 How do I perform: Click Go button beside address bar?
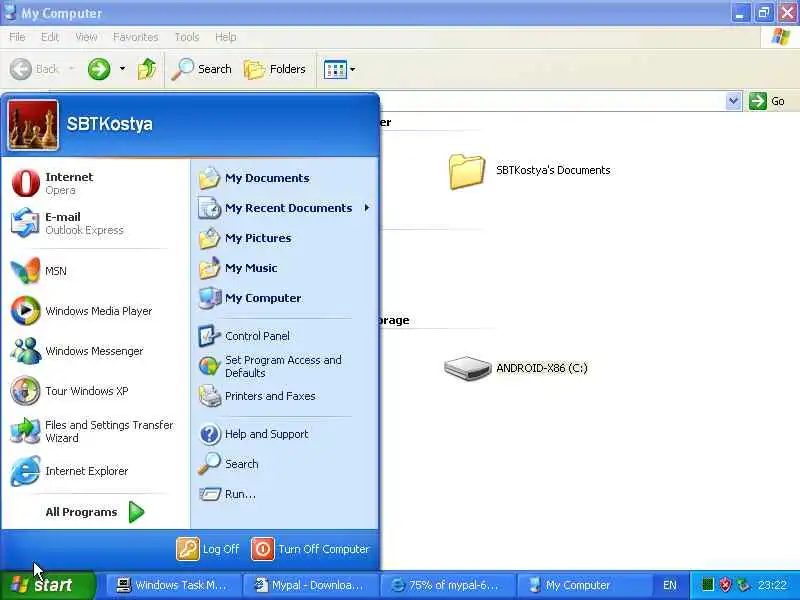(x=767, y=101)
